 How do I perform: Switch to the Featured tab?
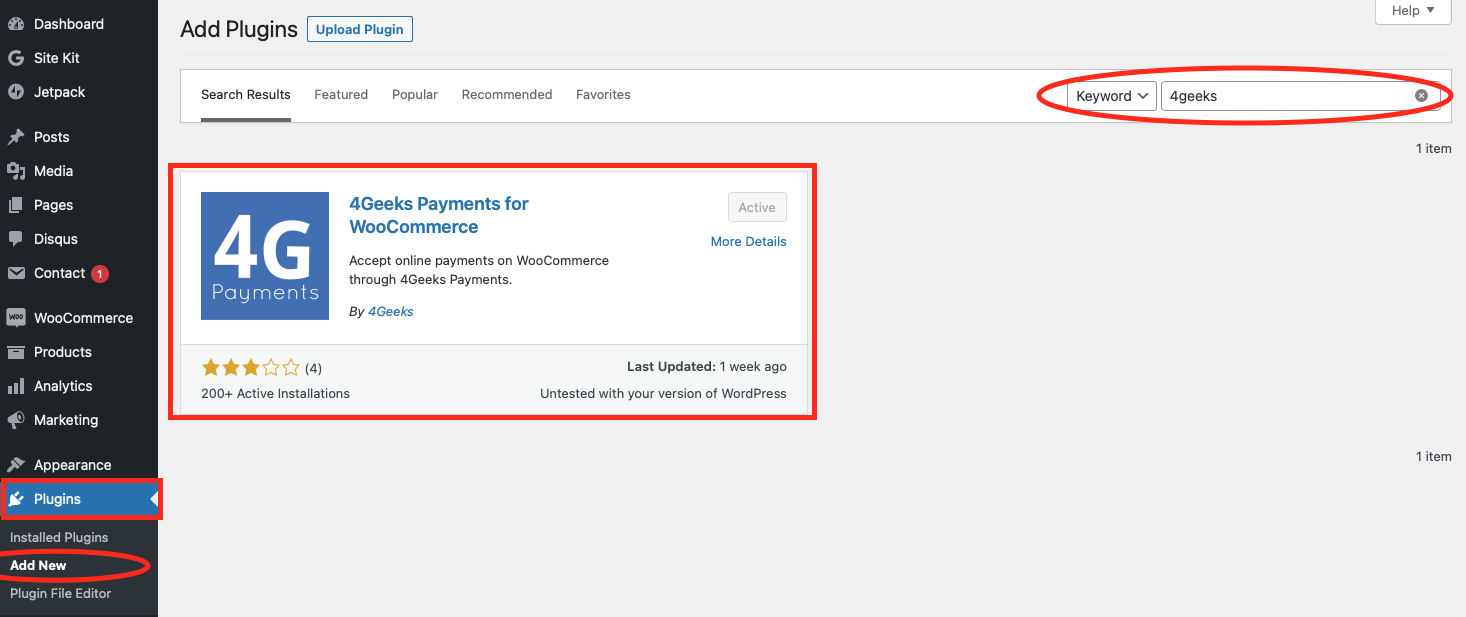click(341, 95)
